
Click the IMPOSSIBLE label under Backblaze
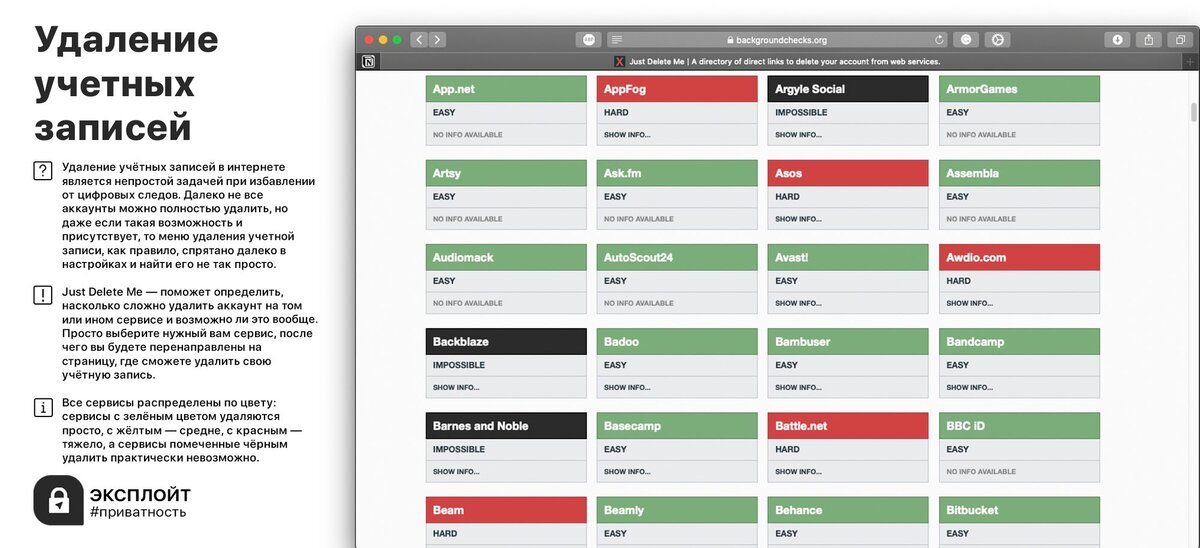459,365
